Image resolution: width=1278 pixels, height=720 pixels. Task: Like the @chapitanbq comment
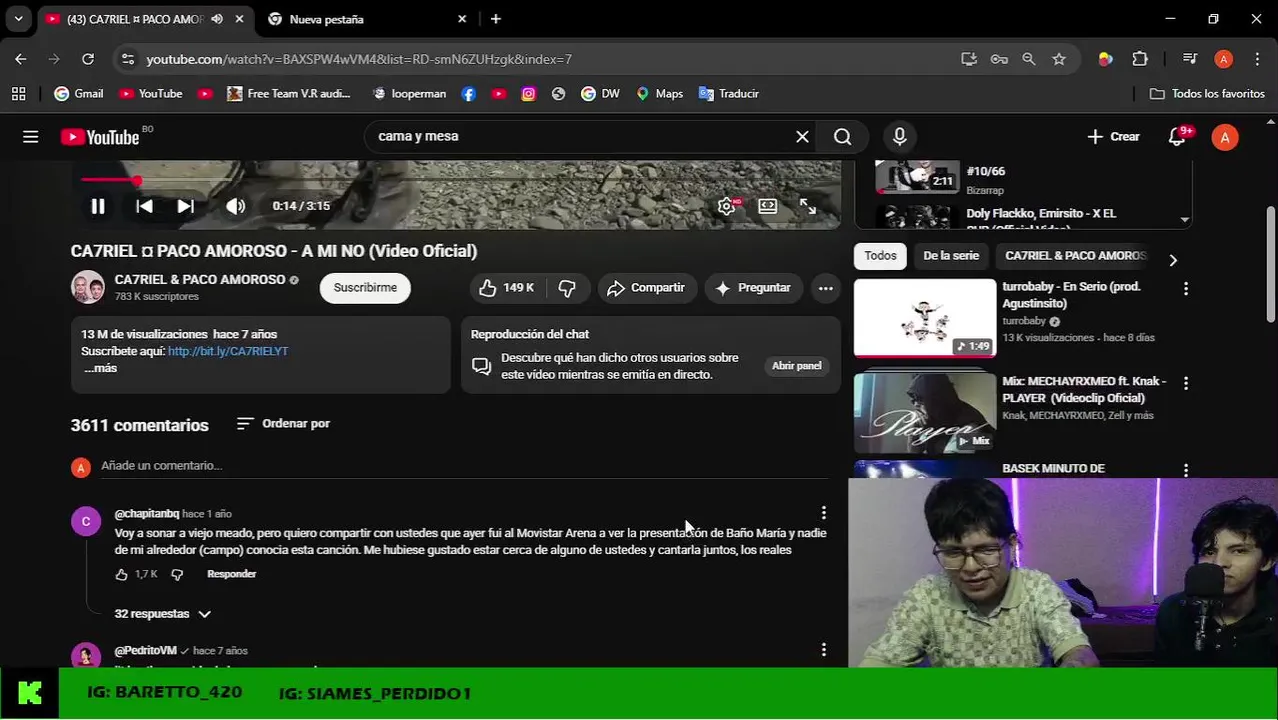point(121,575)
